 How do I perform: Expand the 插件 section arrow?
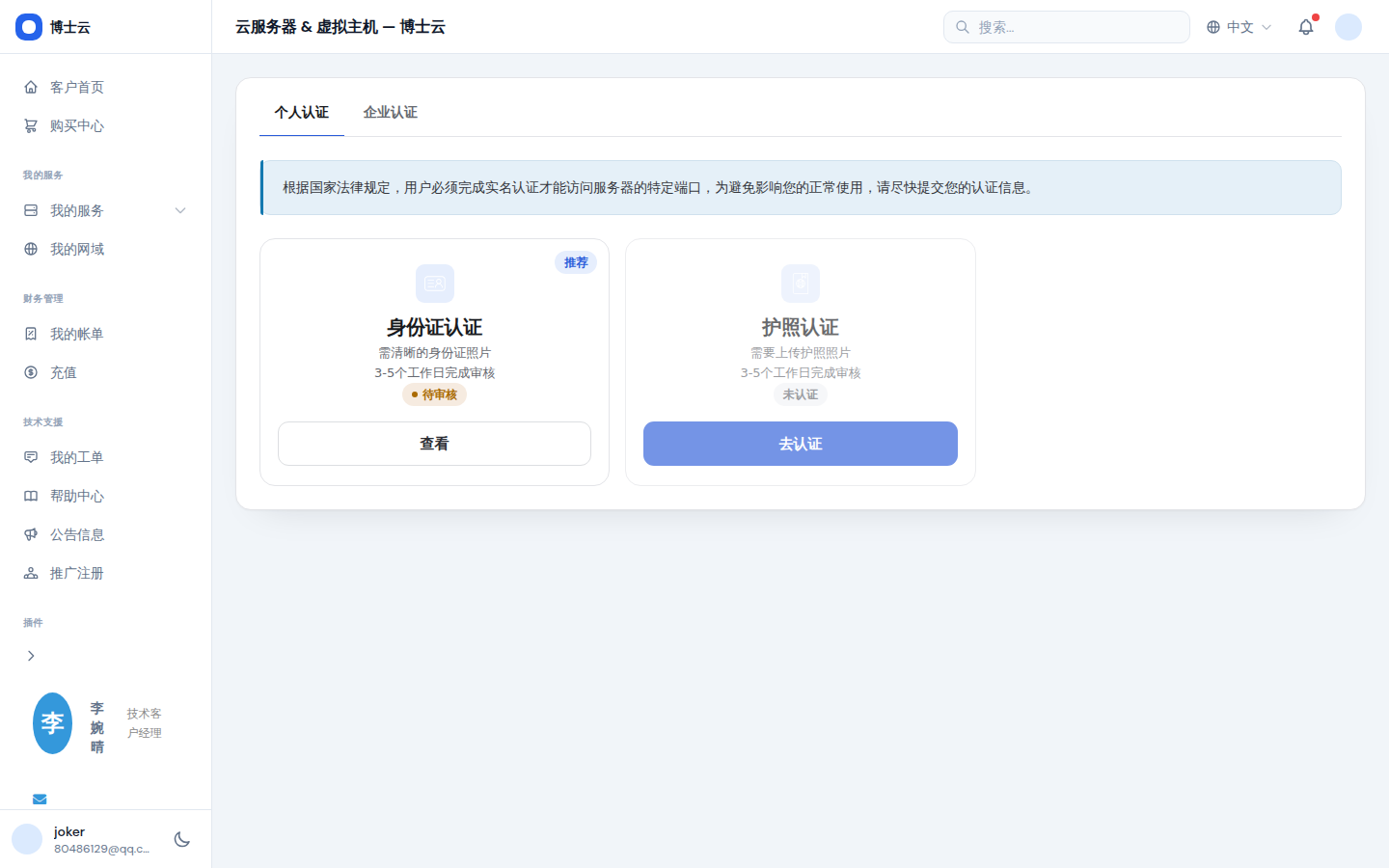pyautogui.click(x=31, y=656)
